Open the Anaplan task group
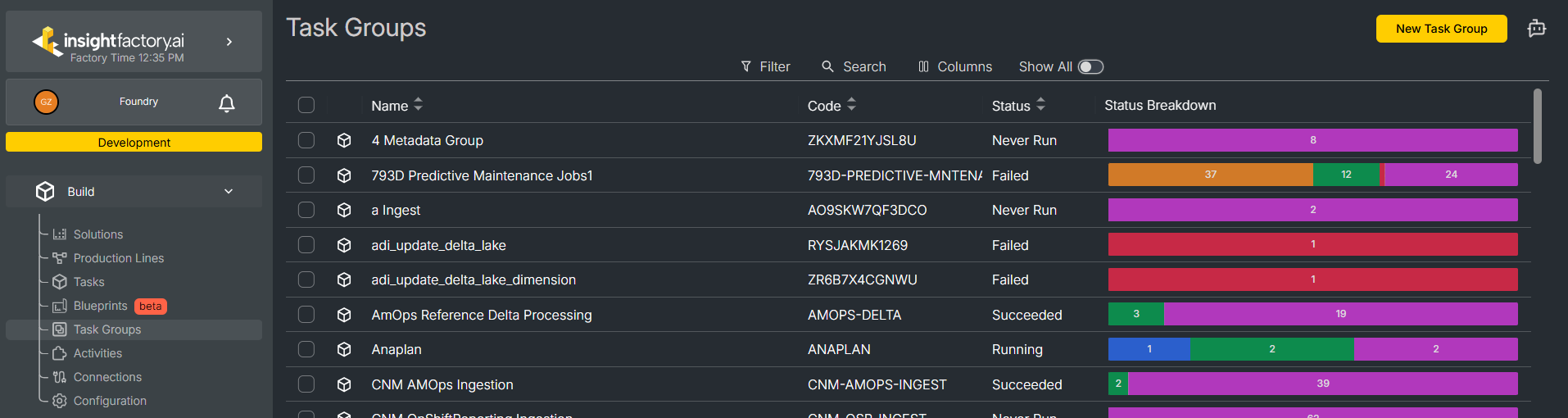 (x=397, y=349)
